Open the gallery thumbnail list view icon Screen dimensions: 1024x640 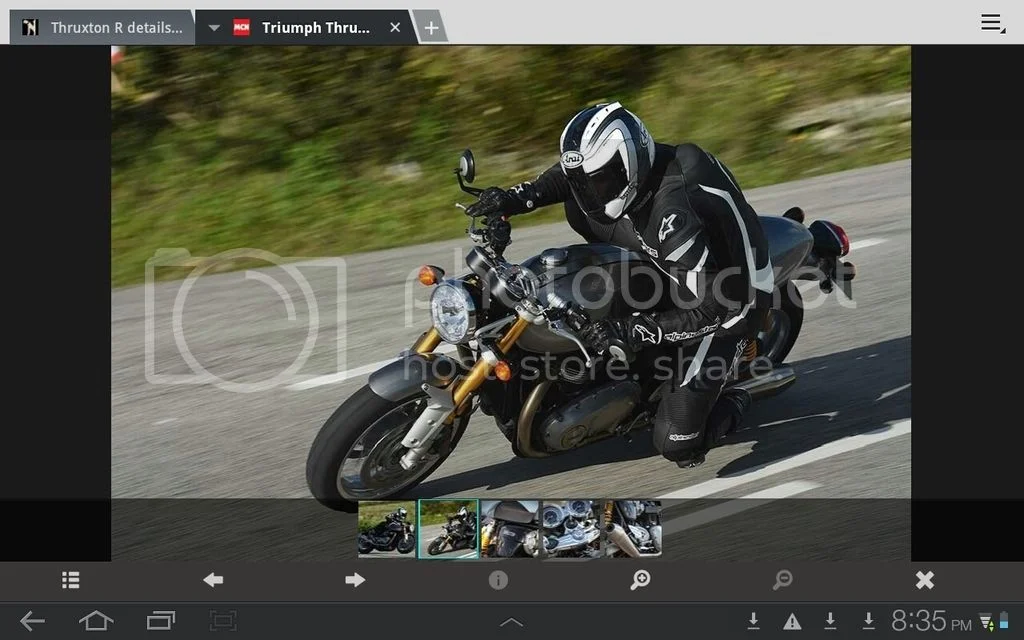coord(70,580)
